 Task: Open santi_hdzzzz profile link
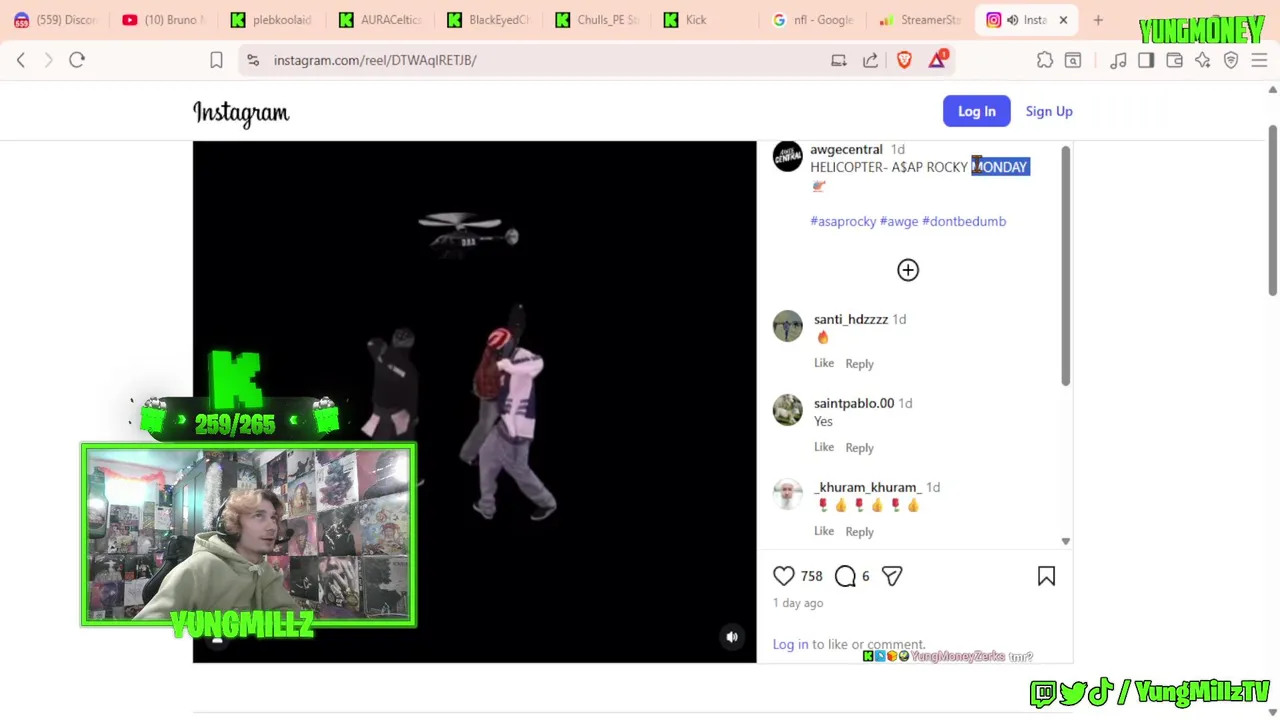(851, 319)
